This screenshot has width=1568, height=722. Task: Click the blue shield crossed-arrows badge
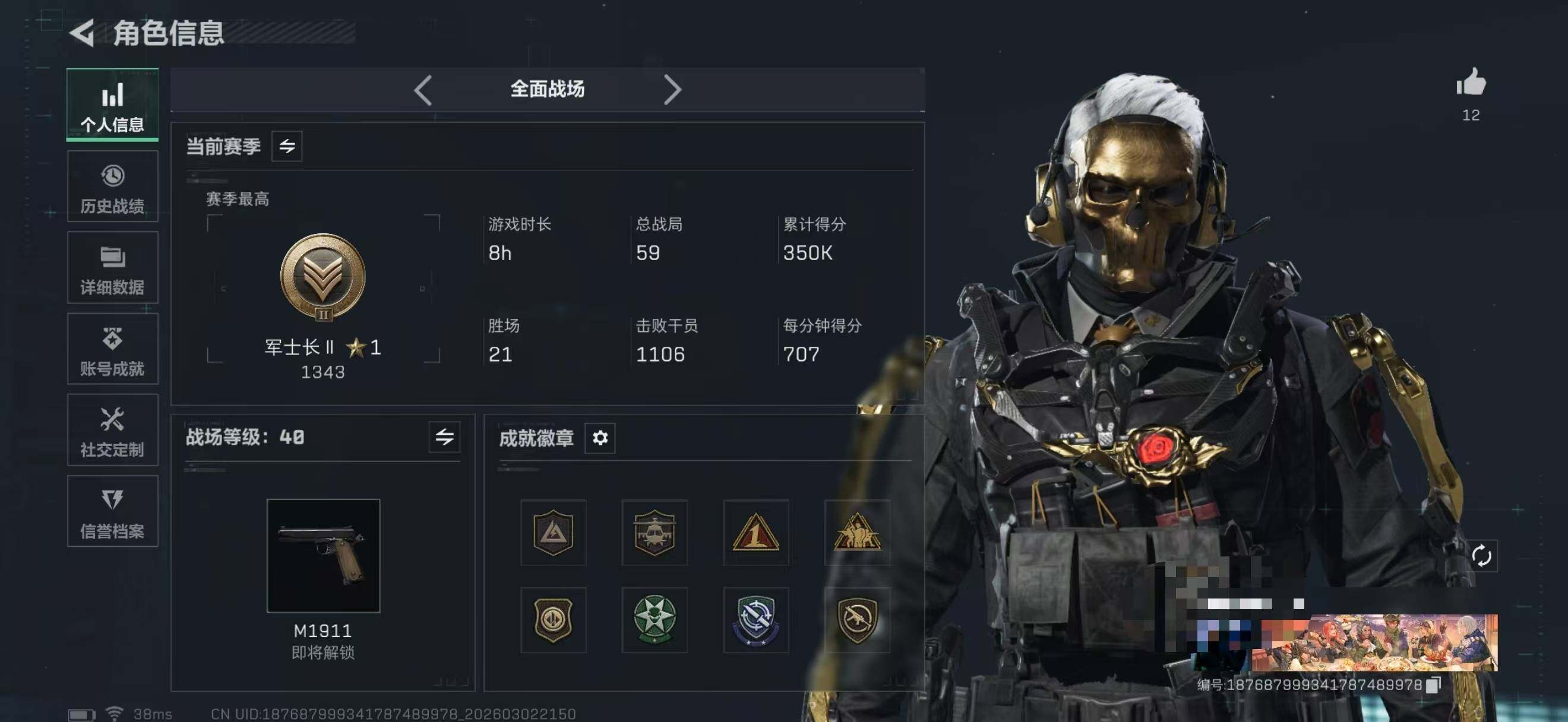755,620
